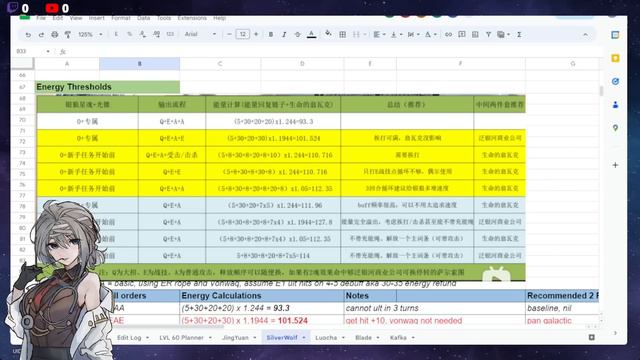Open the Format menu
This screenshot has height=360, width=640.
(x=121, y=18)
